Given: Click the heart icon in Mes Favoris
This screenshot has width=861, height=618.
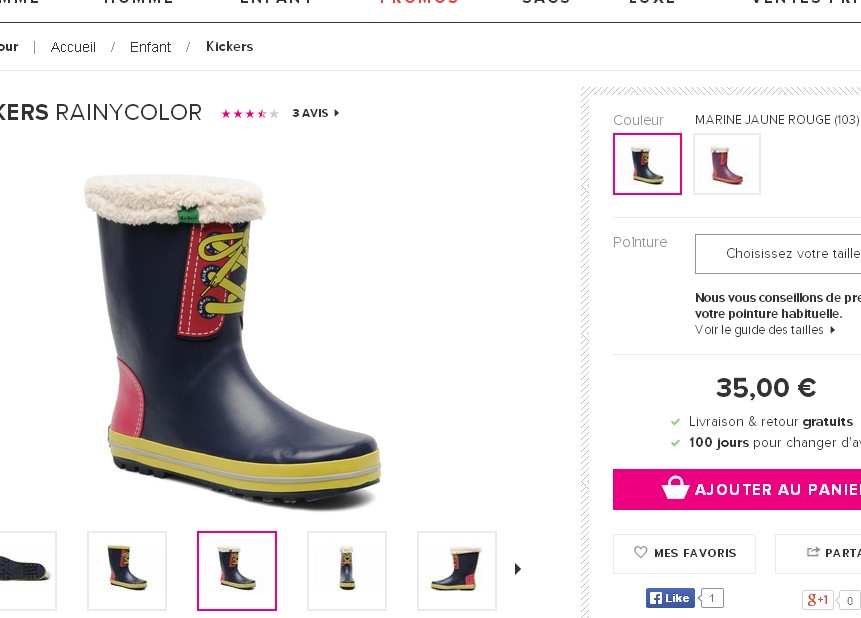Looking at the screenshot, I should pos(641,552).
